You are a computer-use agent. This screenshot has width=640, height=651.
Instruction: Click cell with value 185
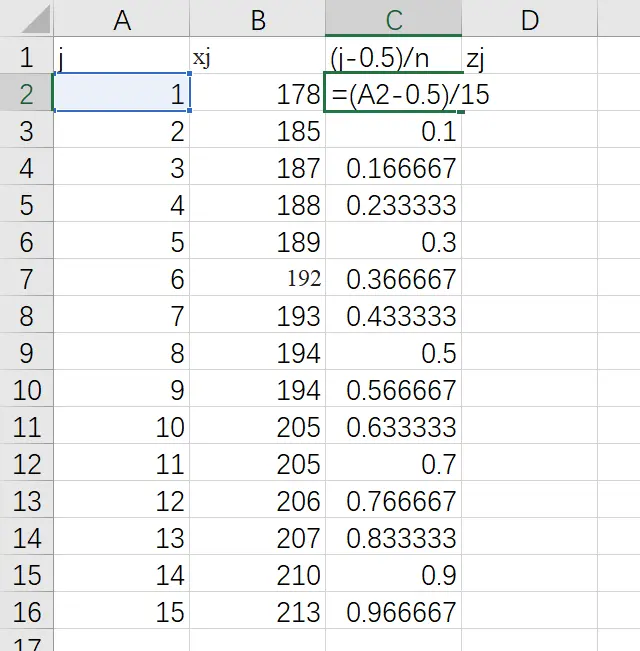point(257,129)
